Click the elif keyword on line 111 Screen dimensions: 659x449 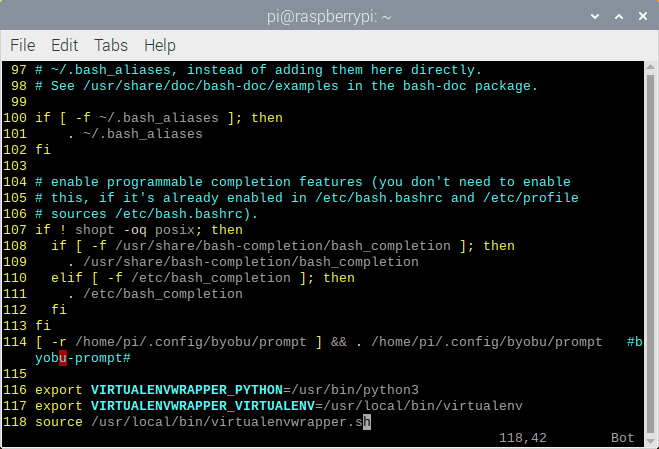tap(67, 277)
